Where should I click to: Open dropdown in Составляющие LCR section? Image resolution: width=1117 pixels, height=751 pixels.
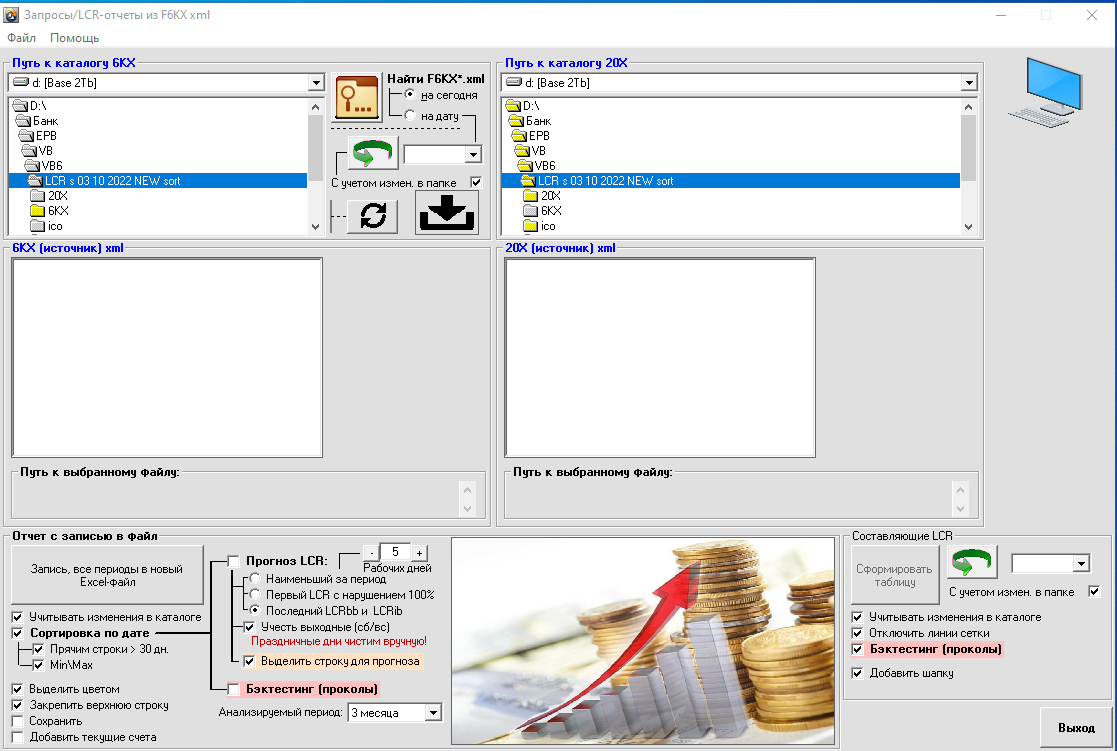click(1081, 564)
